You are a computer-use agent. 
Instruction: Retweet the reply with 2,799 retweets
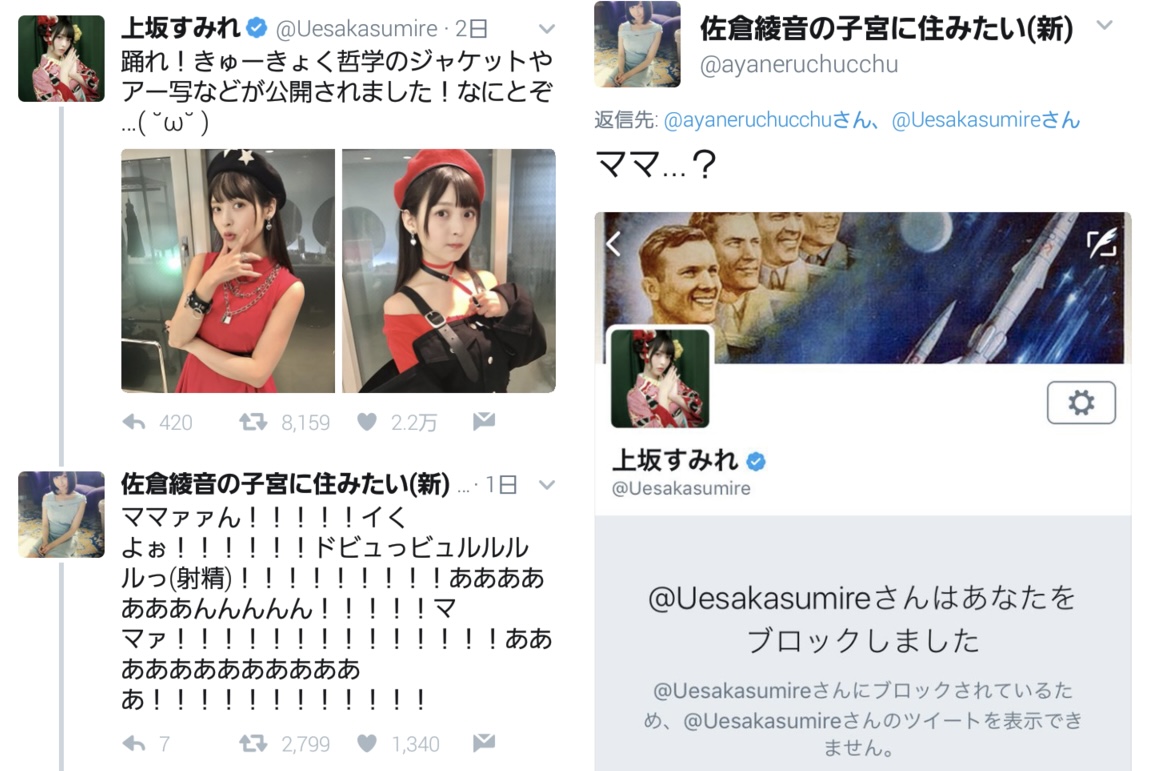(x=253, y=744)
